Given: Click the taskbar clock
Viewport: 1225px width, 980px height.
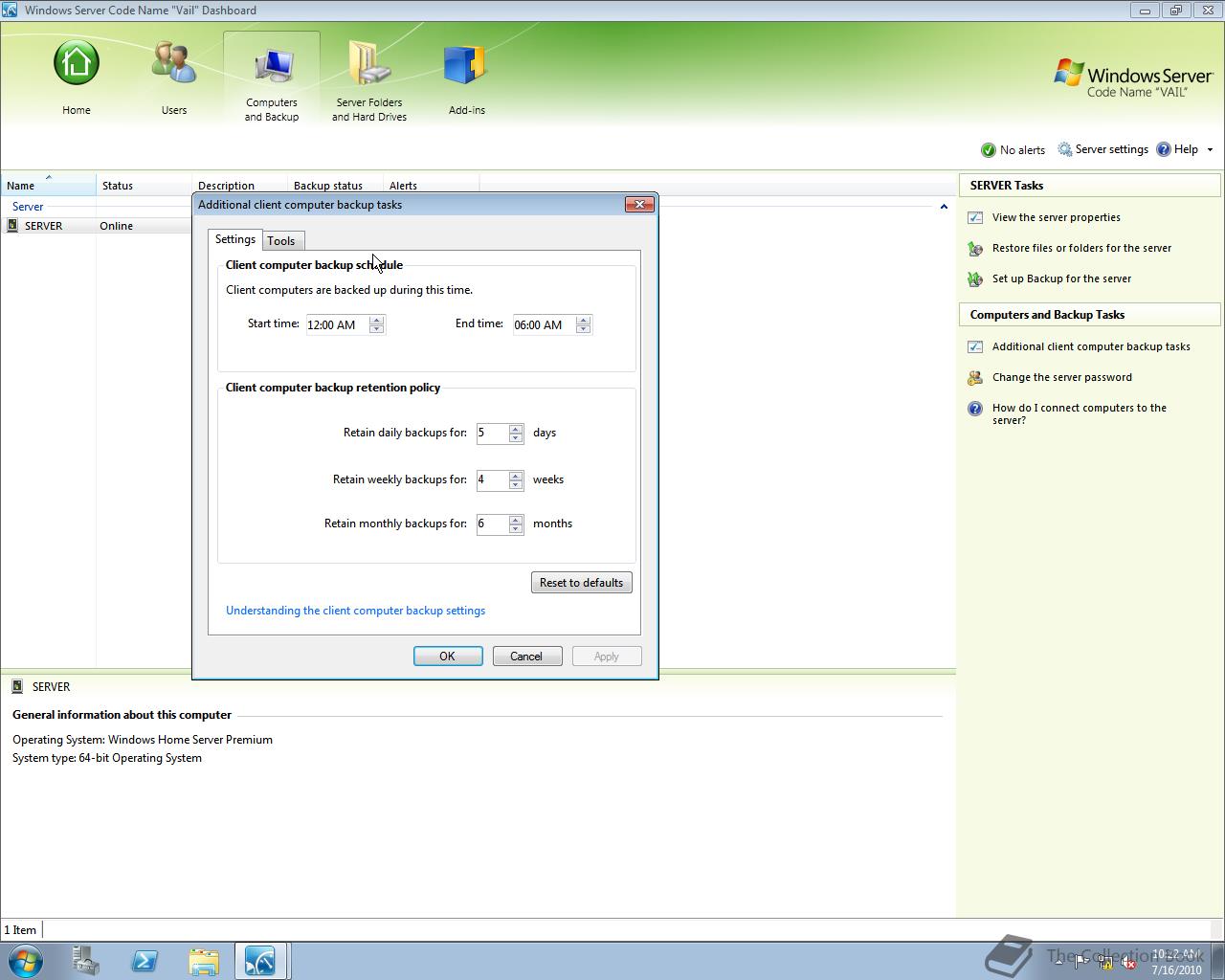Looking at the screenshot, I should click(x=1176, y=962).
